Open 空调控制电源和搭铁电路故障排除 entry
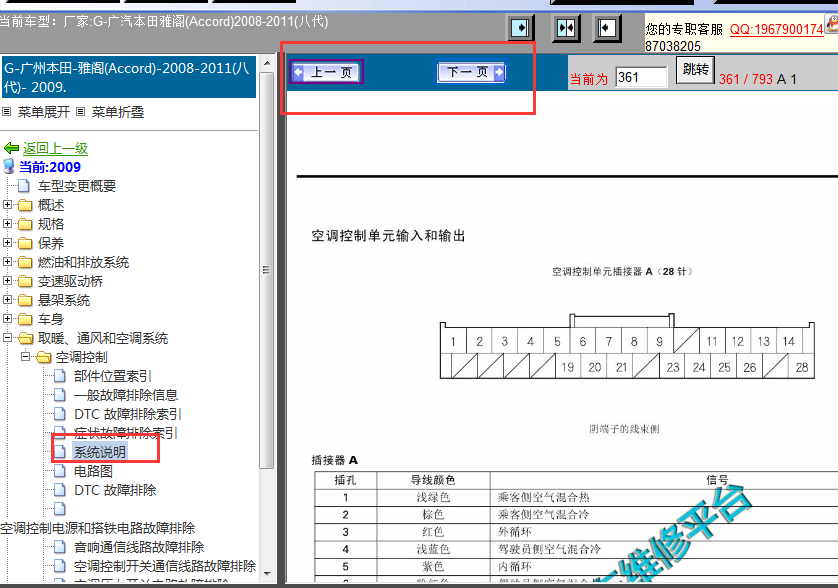 tap(98, 528)
